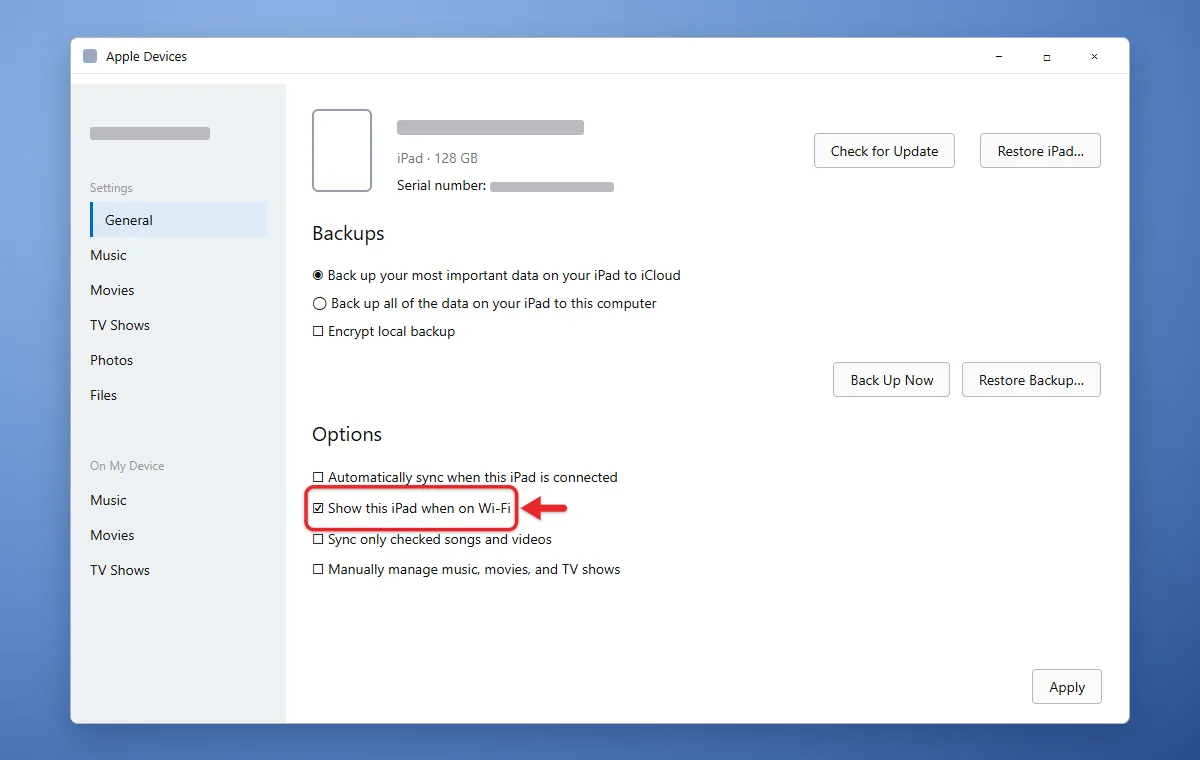The image size is (1200, 760).
Task: Click Back Up Now
Action: point(891,380)
